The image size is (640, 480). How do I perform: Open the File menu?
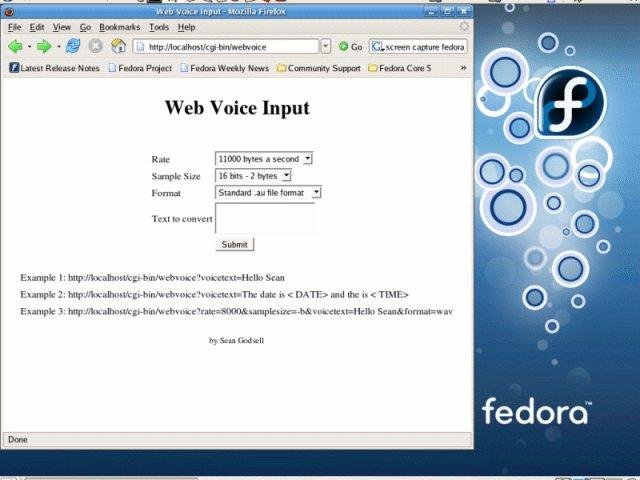tap(14, 27)
